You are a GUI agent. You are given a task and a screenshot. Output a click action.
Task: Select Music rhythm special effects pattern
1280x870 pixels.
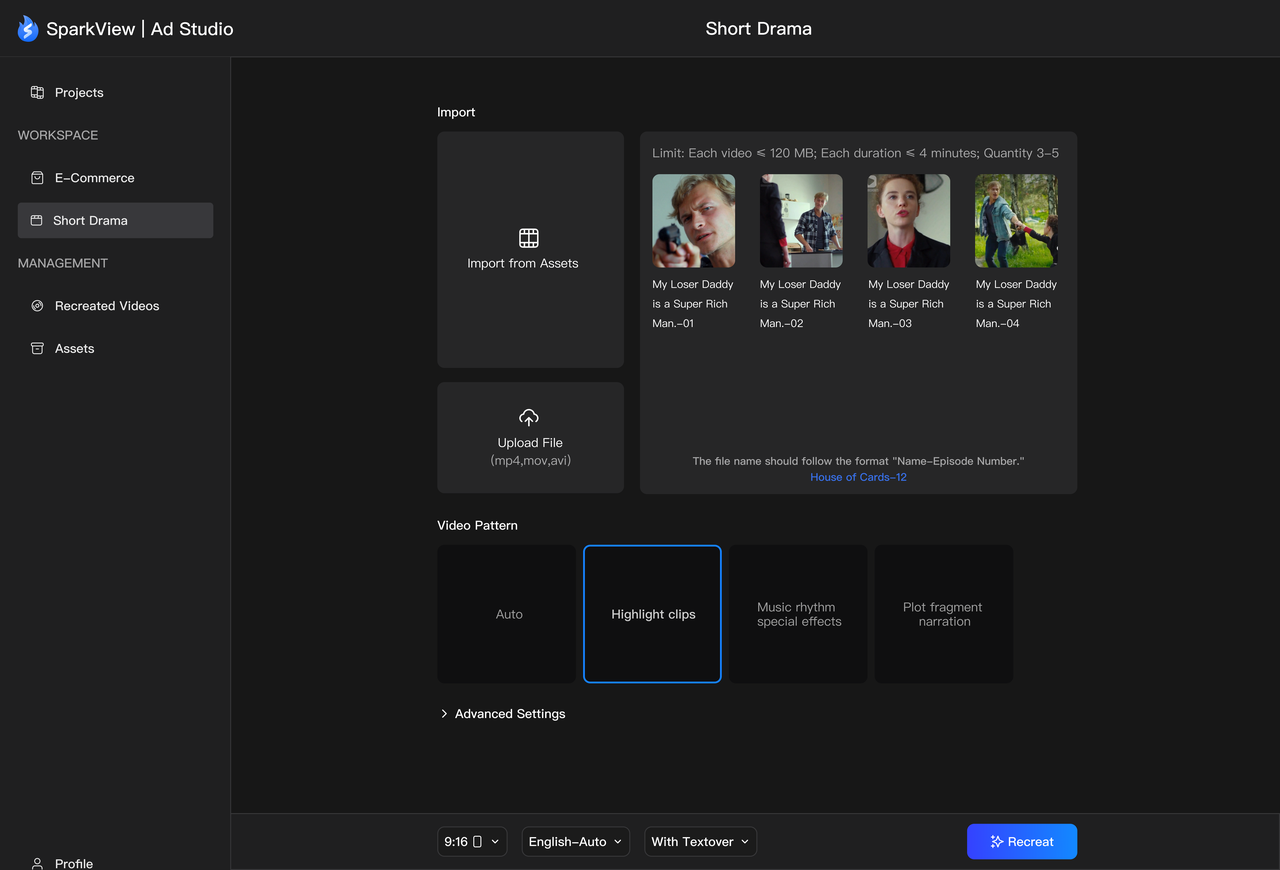tap(798, 614)
